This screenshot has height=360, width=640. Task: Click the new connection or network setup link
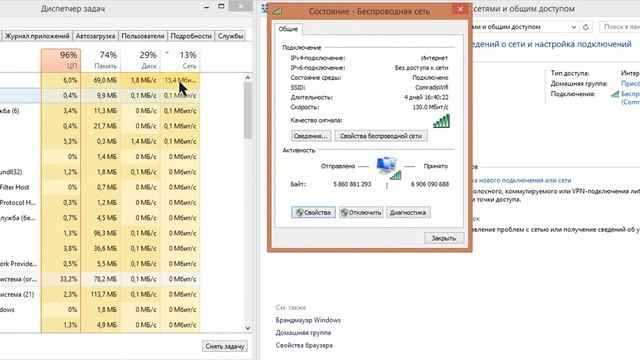point(522,180)
